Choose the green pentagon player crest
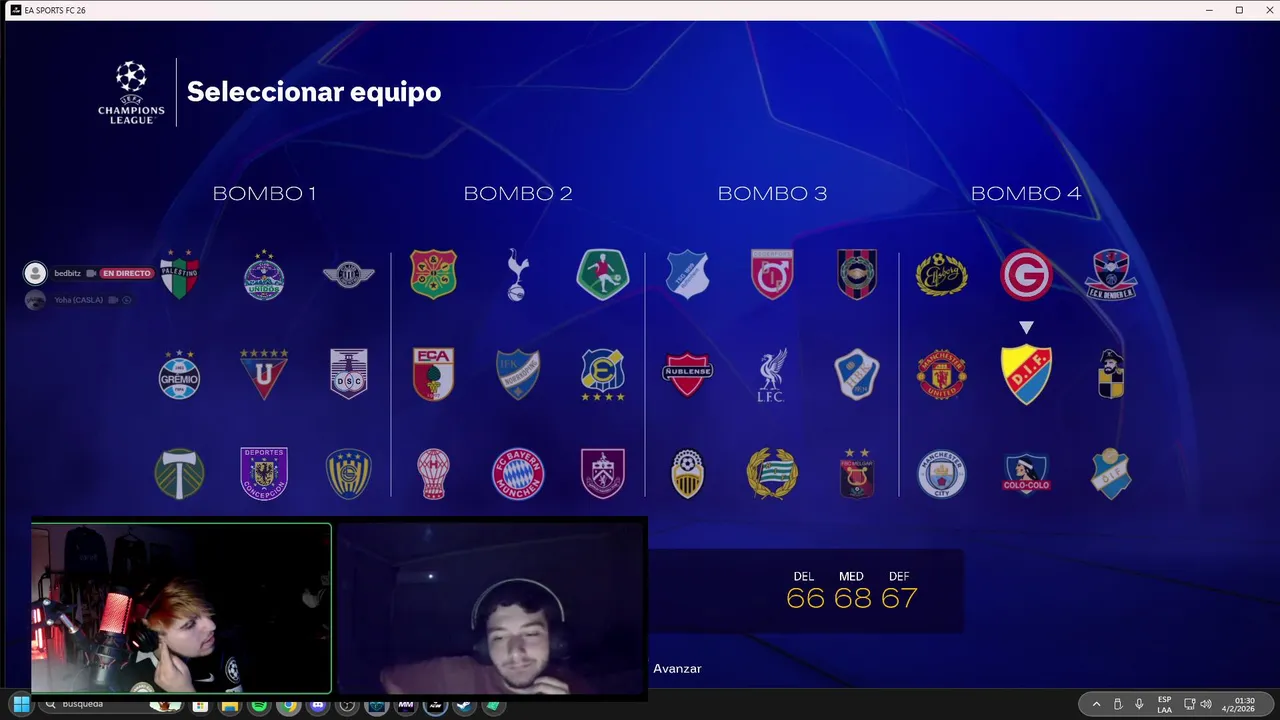1280x720 pixels. (603, 275)
